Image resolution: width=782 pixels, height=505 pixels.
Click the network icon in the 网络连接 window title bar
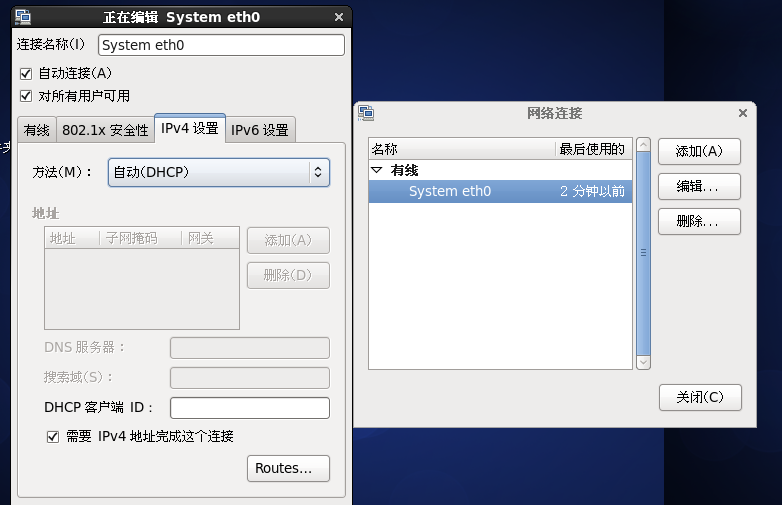coord(366,113)
